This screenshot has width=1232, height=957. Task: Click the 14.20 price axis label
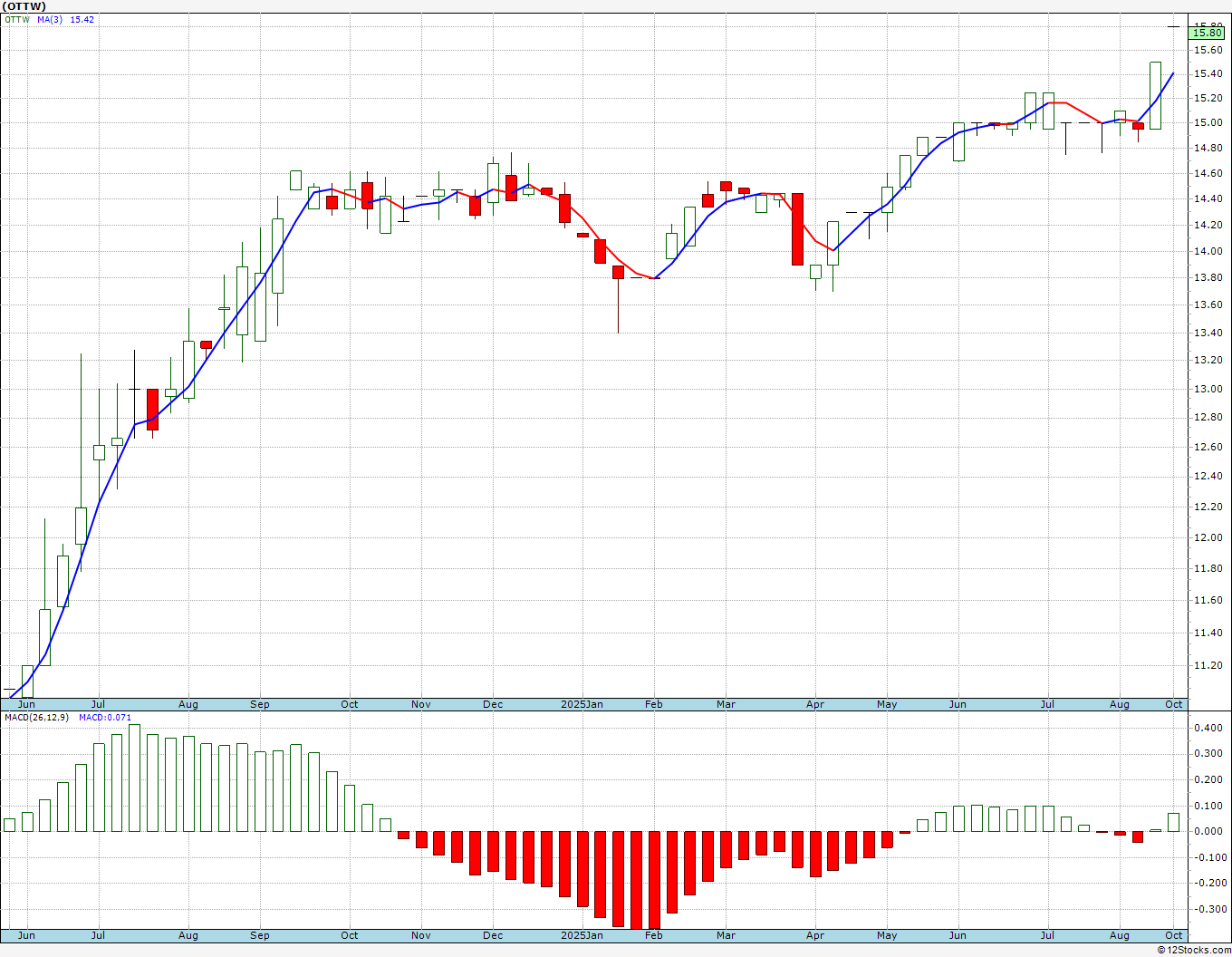pyautogui.click(x=1208, y=225)
